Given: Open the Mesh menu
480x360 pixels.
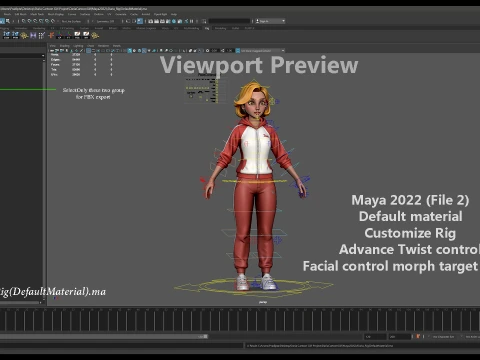Looking at the screenshot, I should click(x=7, y=14).
